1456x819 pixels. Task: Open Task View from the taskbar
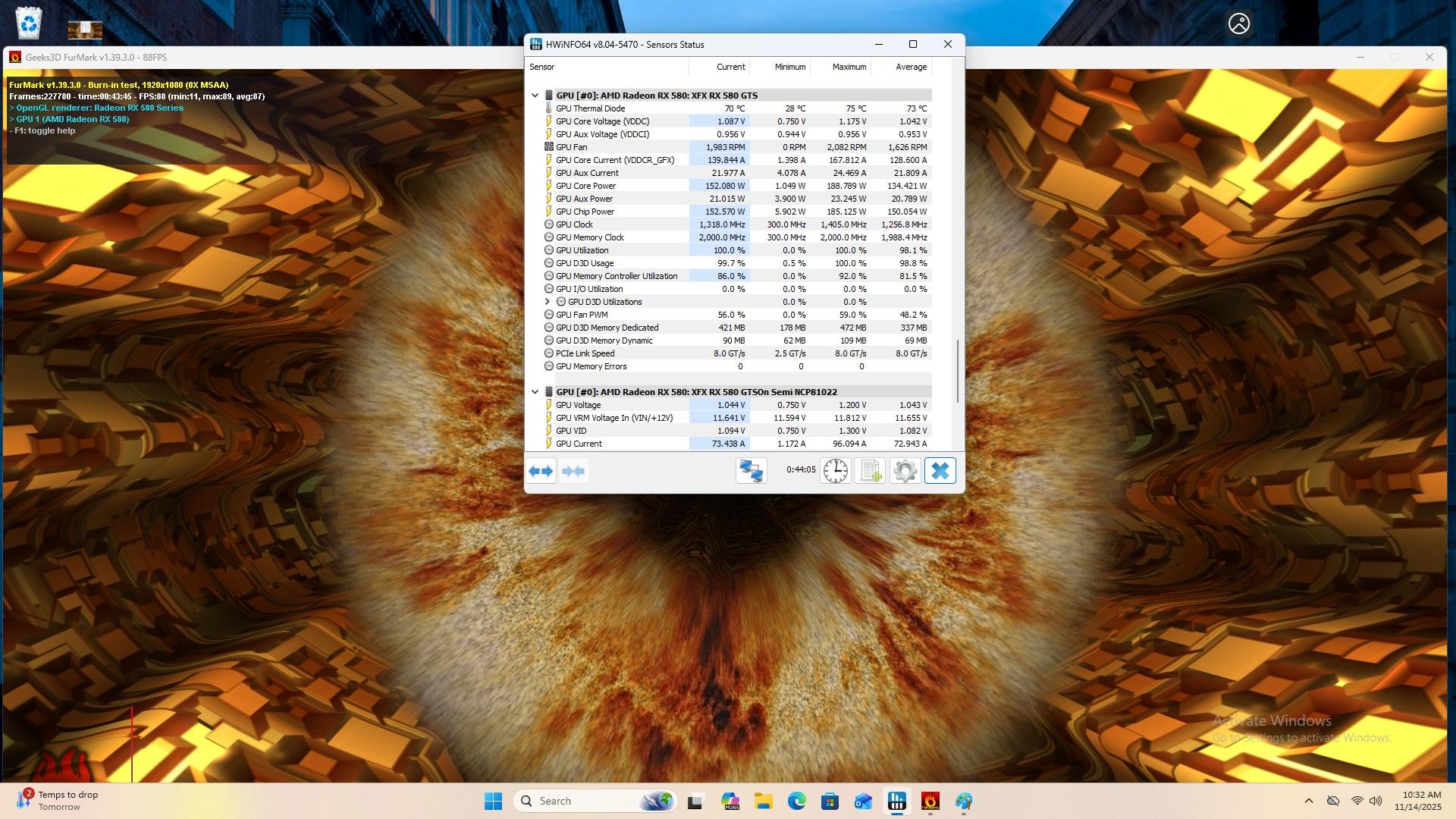pos(695,801)
